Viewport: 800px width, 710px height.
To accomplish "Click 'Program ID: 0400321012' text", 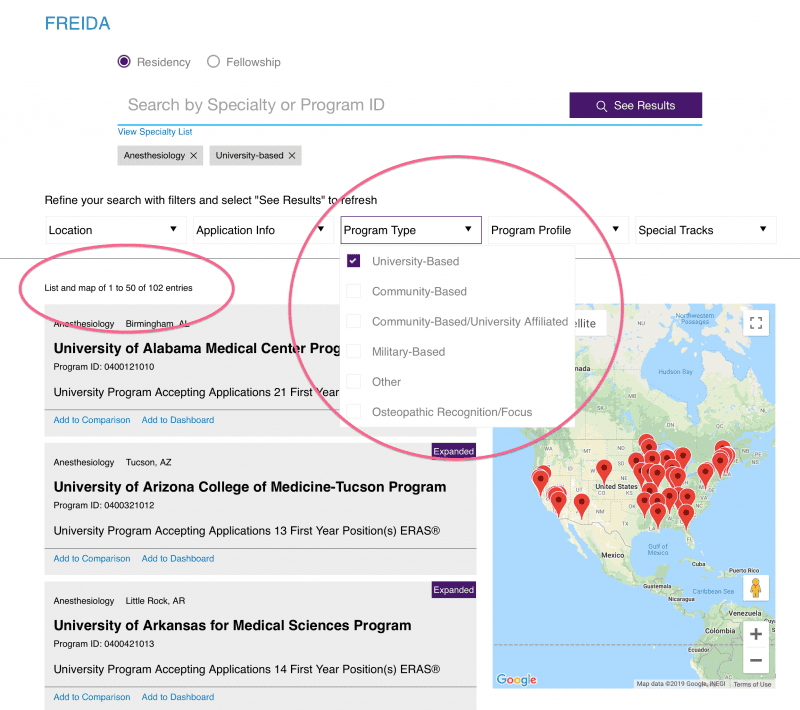I will (x=104, y=505).
